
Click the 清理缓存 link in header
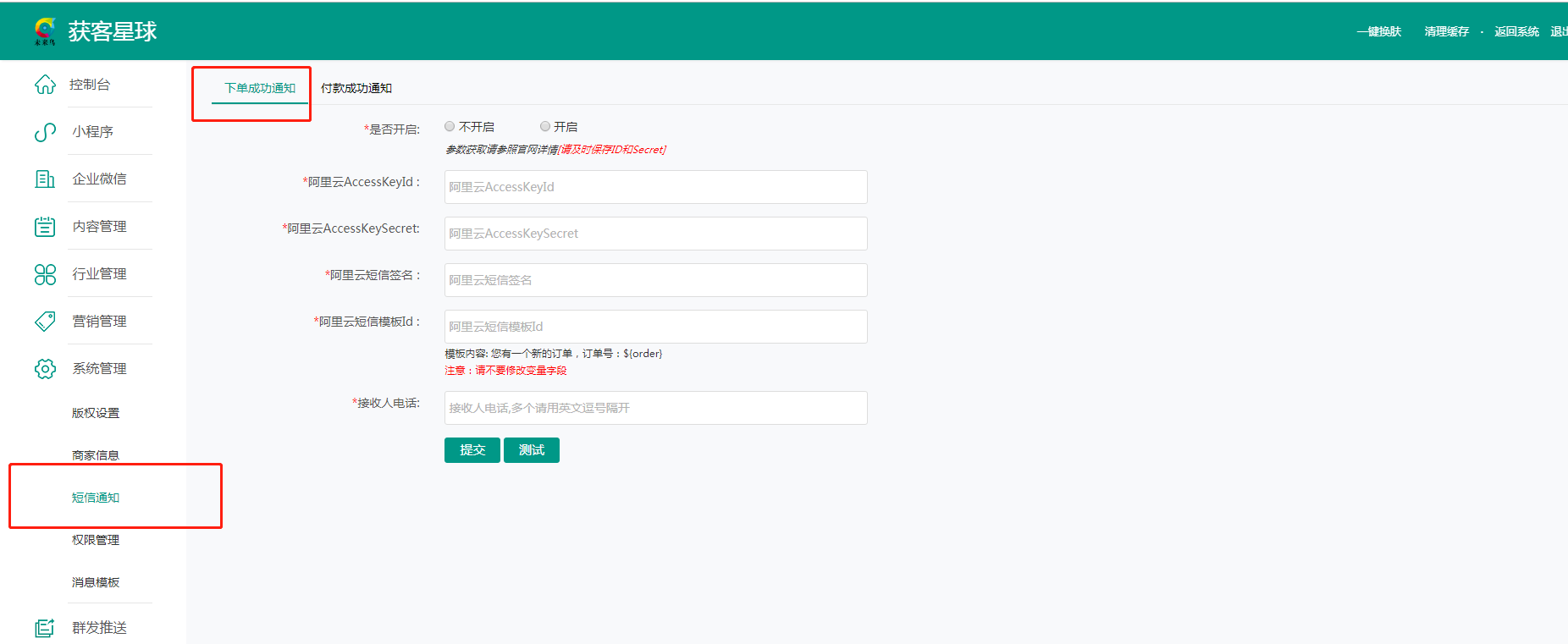[x=1446, y=31]
